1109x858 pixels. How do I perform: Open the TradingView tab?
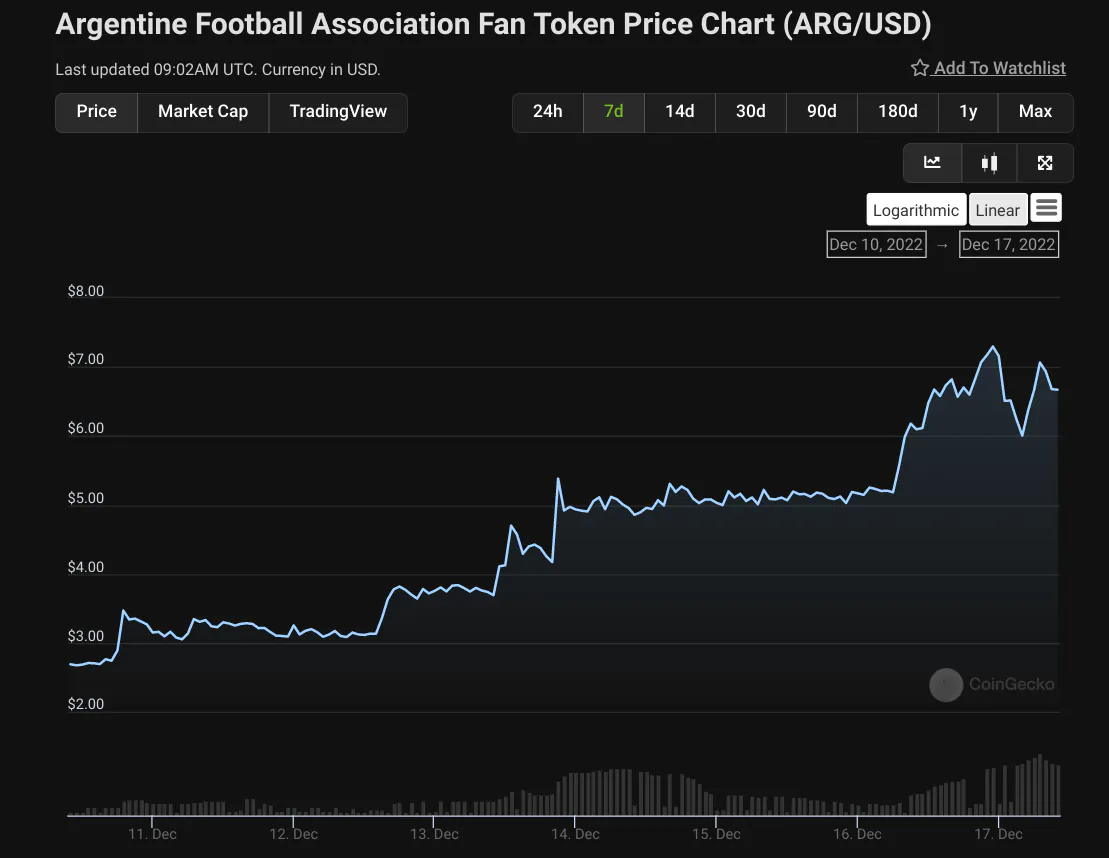[x=338, y=112]
